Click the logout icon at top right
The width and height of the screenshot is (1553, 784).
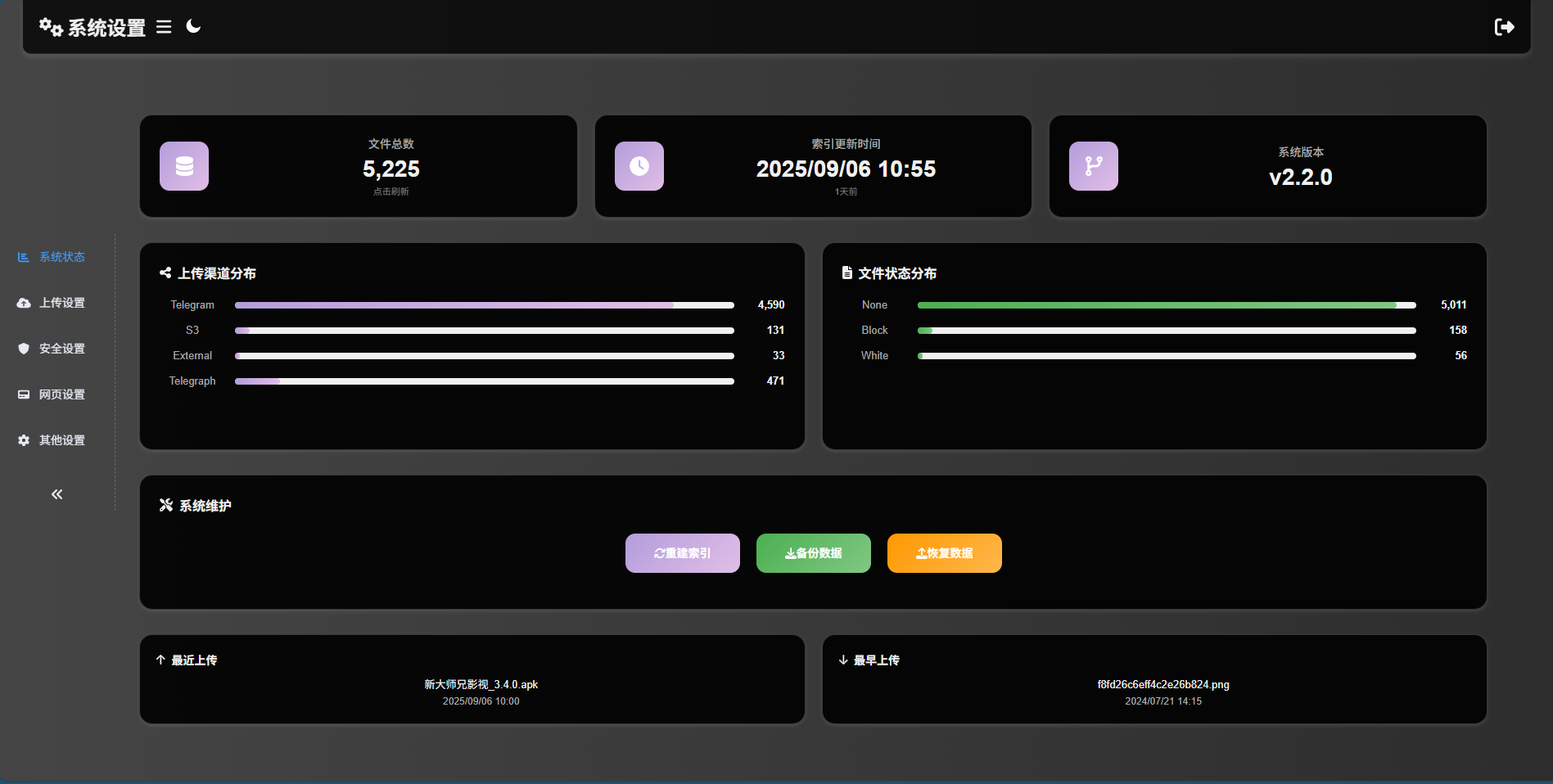pyautogui.click(x=1505, y=26)
